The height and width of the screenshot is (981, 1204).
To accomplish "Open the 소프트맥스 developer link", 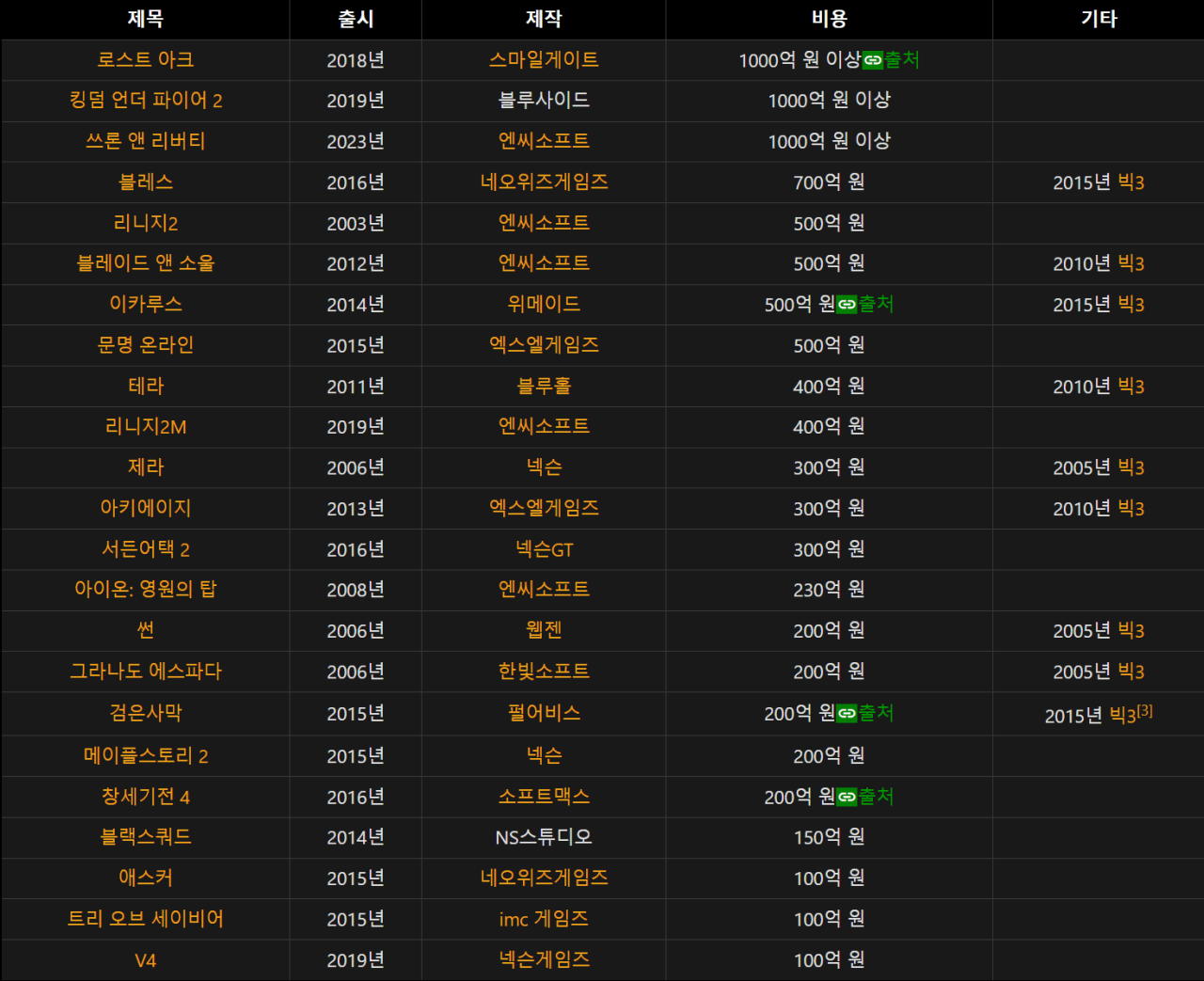I will point(544,797).
